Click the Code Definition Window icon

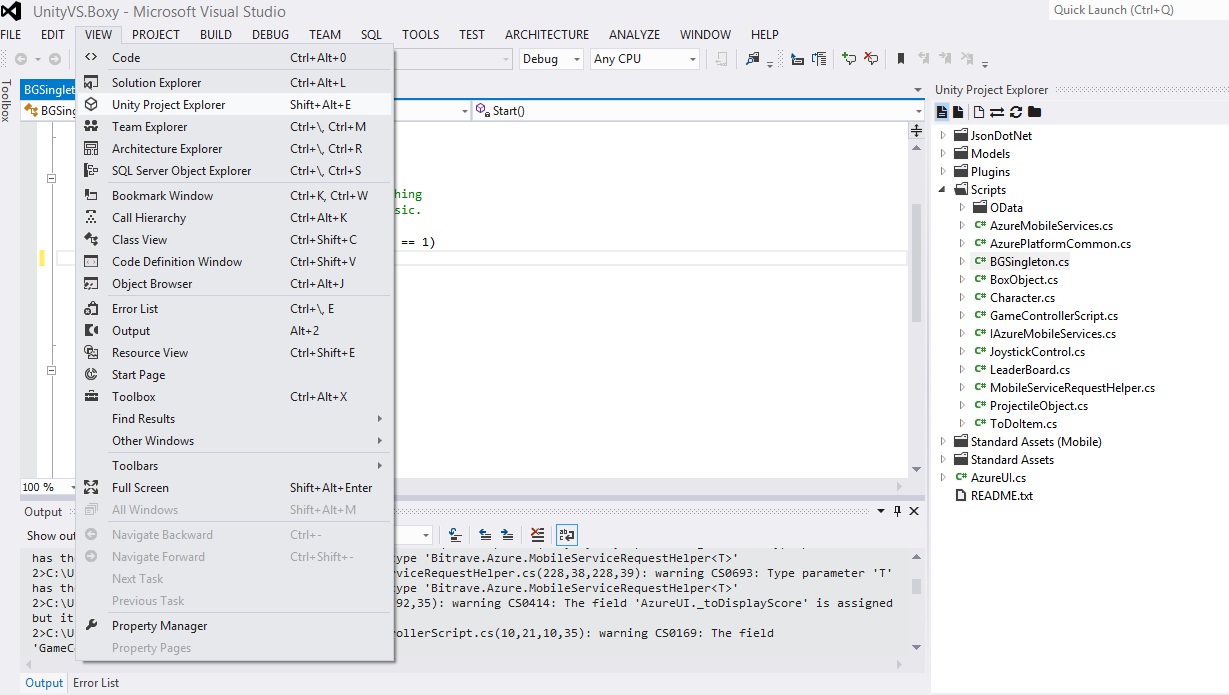click(91, 262)
